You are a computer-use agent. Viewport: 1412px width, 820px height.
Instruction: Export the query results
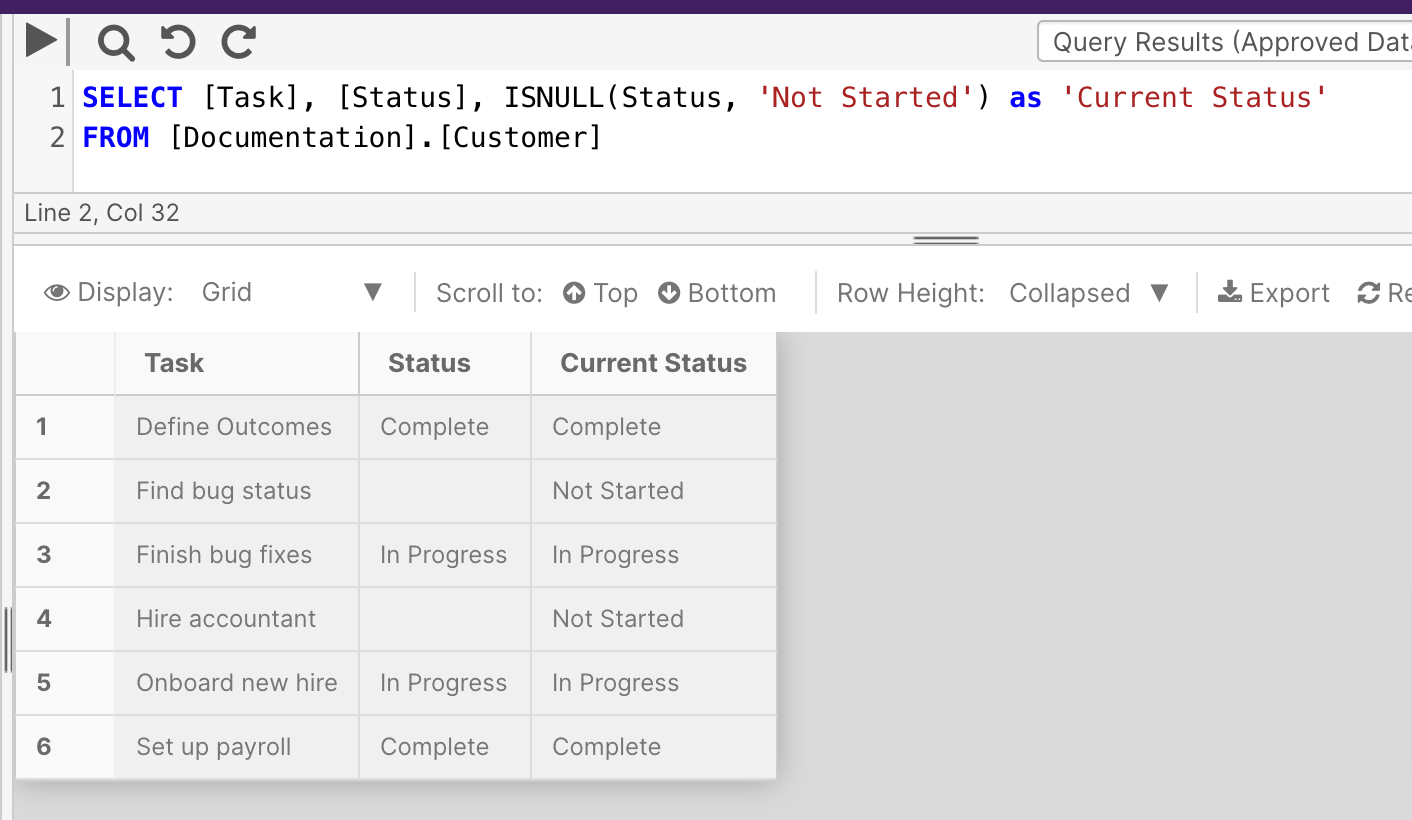(1273, 293)
